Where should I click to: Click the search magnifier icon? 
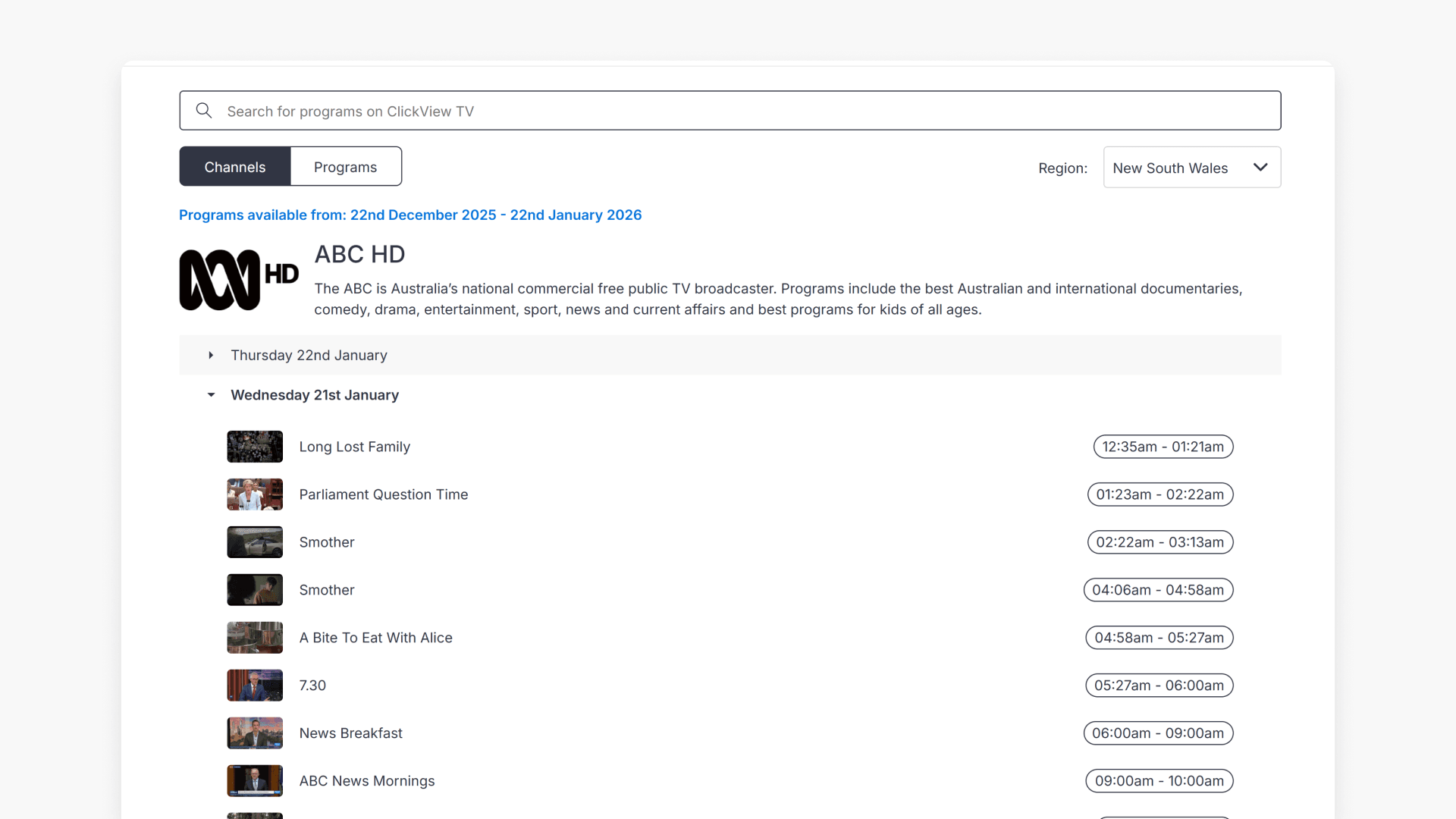click(x=203, y=110)
